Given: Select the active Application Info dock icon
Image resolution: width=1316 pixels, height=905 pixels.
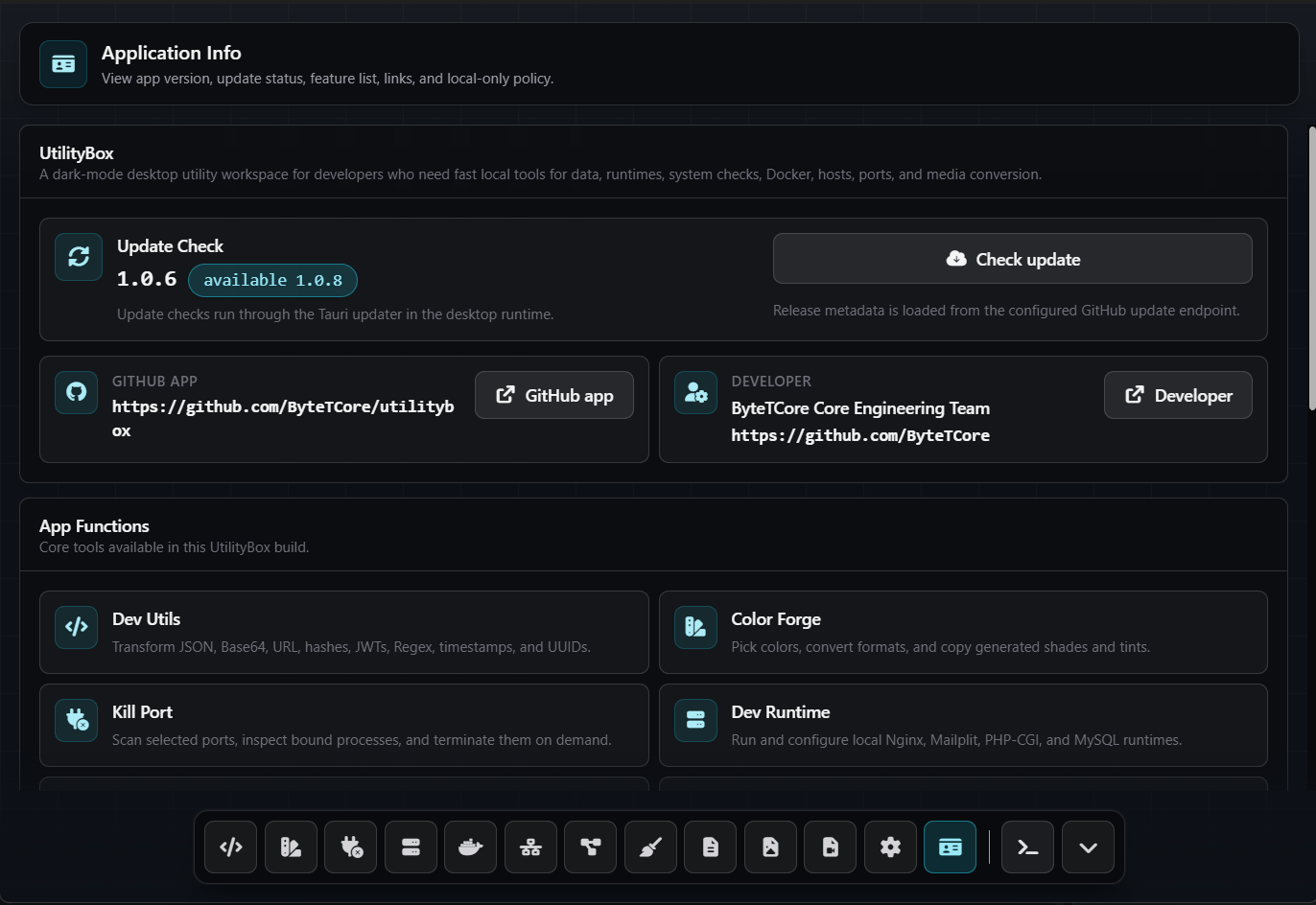Looking at the screenshot, I should point(951,847).
